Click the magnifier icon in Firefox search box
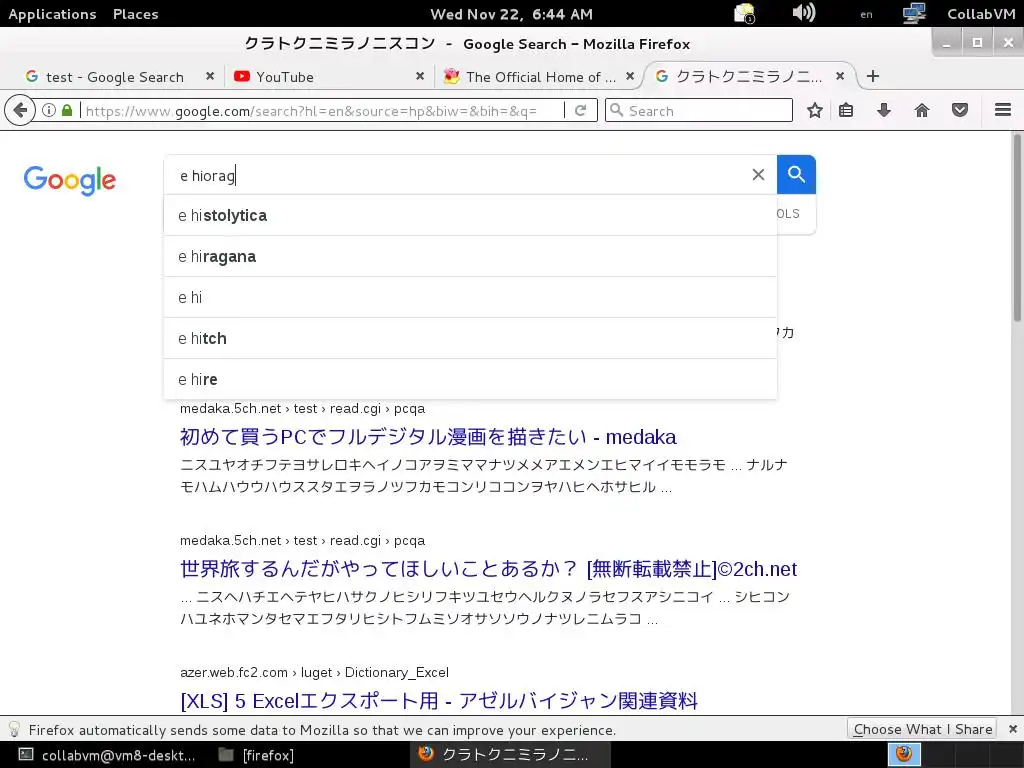The height and width of the screenshot is (768, 1024). point(616,110)
